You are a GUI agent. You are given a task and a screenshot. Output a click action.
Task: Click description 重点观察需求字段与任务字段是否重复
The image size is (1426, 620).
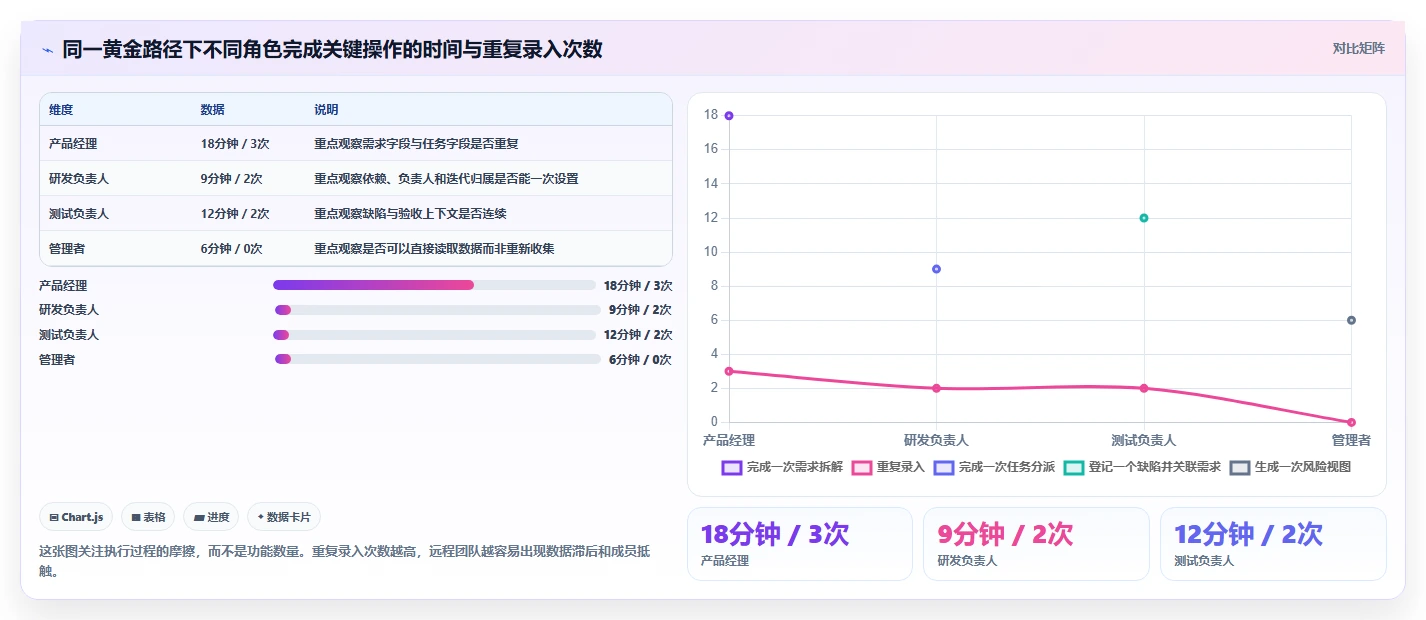point(416,144)
